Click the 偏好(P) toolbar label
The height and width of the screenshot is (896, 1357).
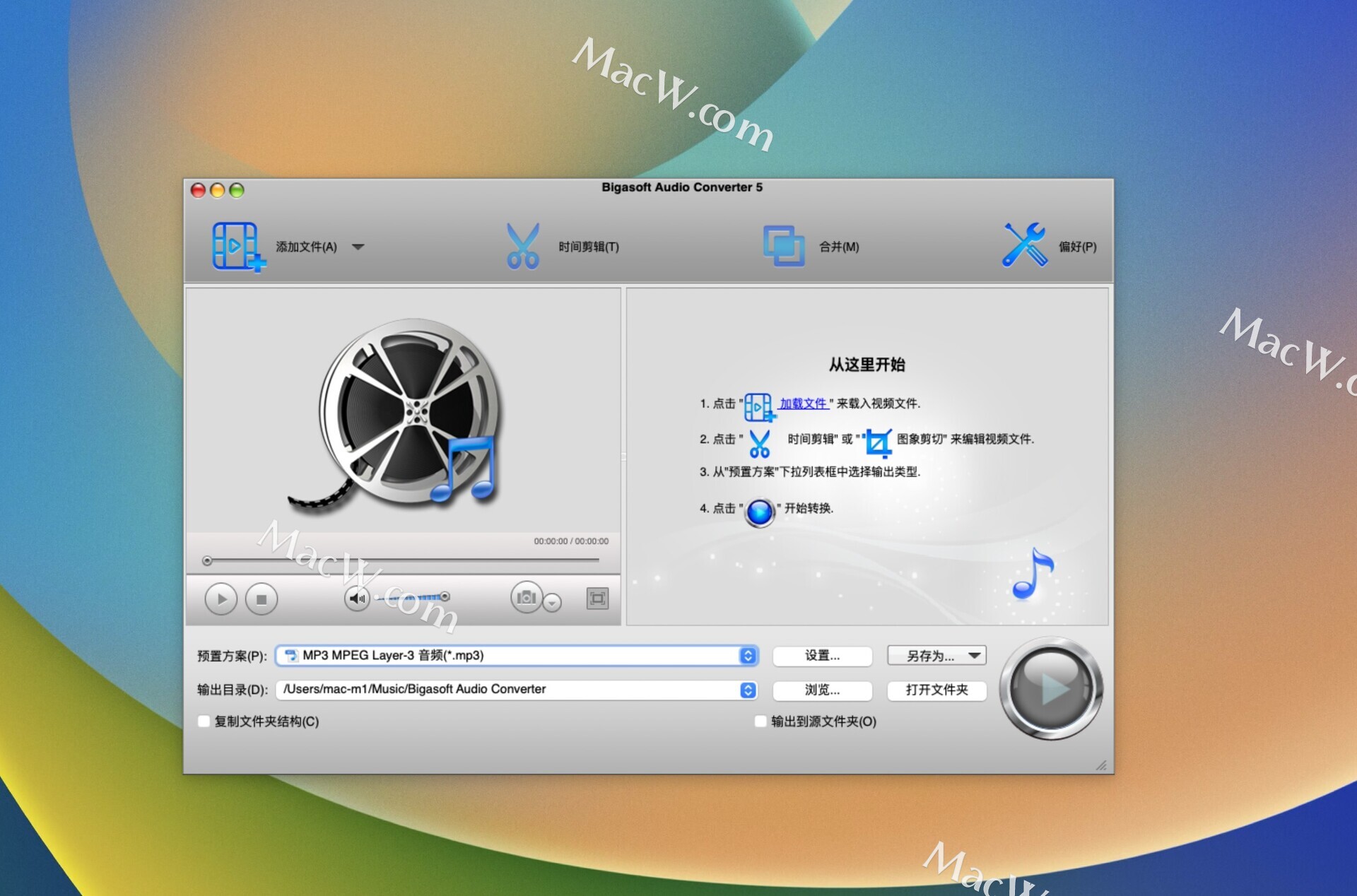click(1077, 247)
